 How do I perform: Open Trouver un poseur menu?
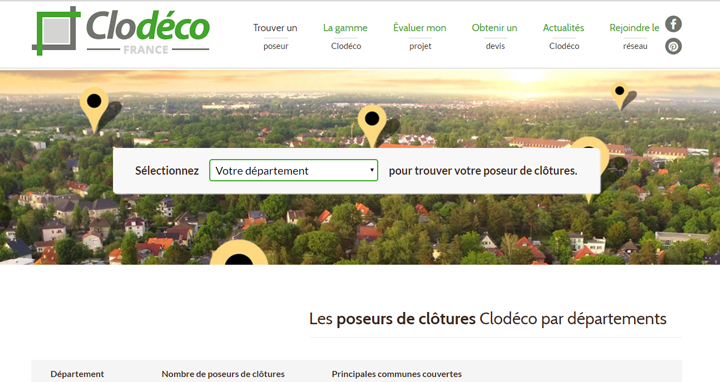coord(275,36)
